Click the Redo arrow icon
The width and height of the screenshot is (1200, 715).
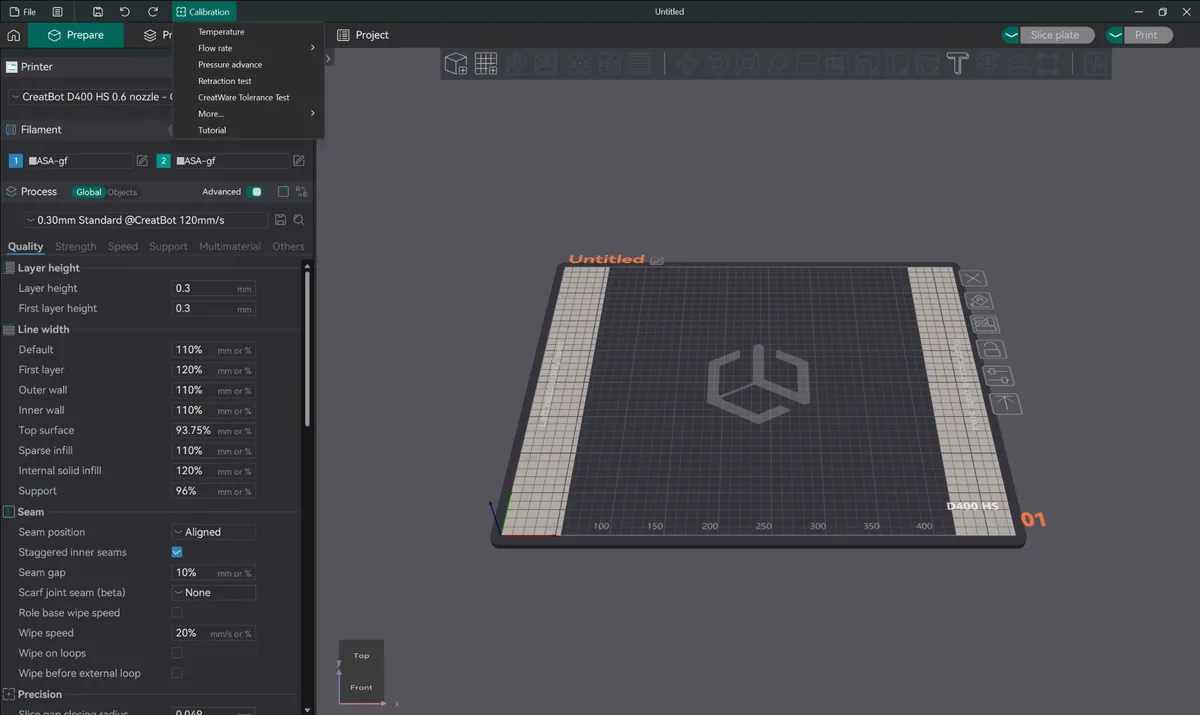coord(153,12)
